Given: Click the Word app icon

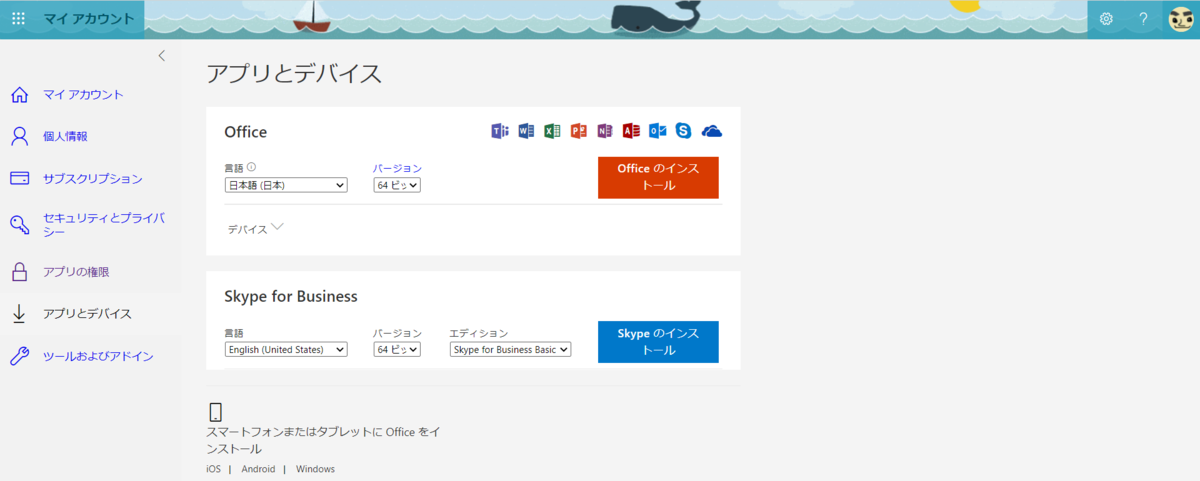Looking at the screenshot, I should [x=526, y=131].
